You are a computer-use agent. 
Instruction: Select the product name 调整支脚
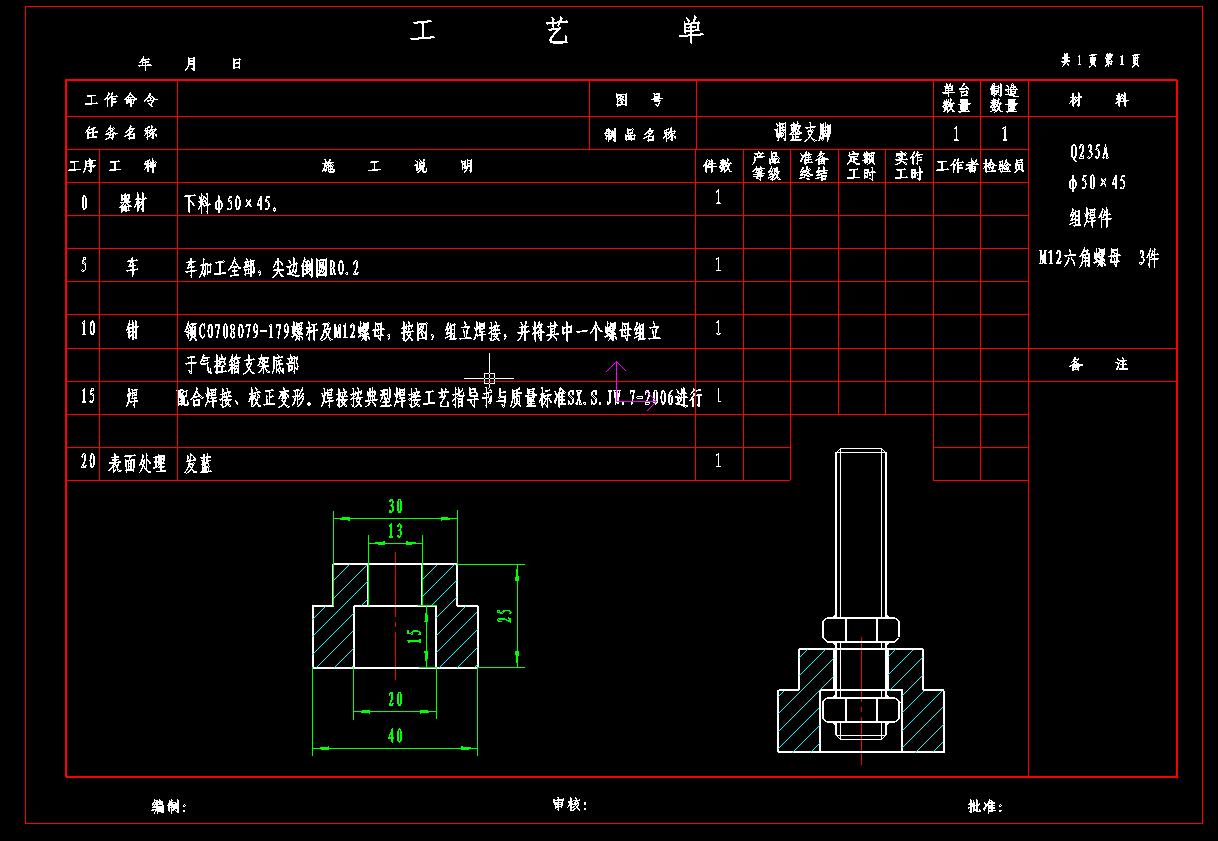(x=803, y=132)
